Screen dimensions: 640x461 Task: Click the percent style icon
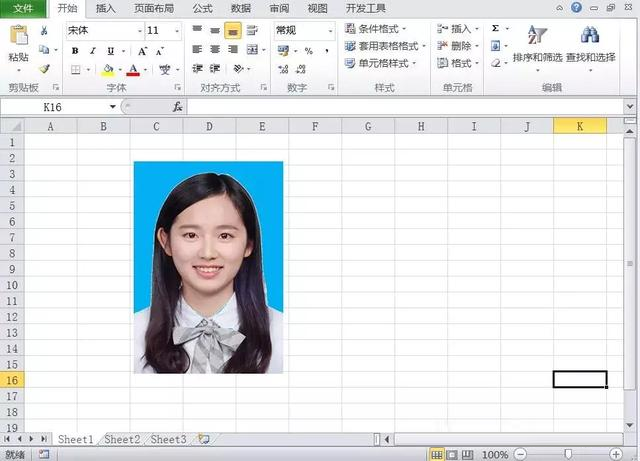tap(308, 50)
